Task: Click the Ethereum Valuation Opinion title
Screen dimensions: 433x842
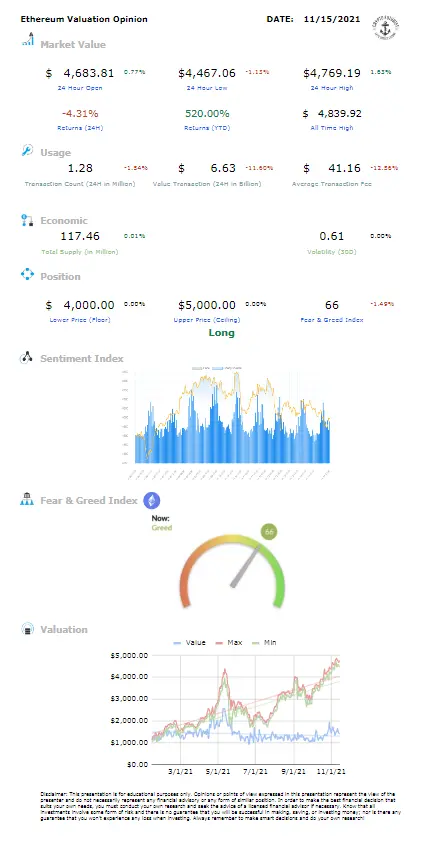Action: click(84, 19)
